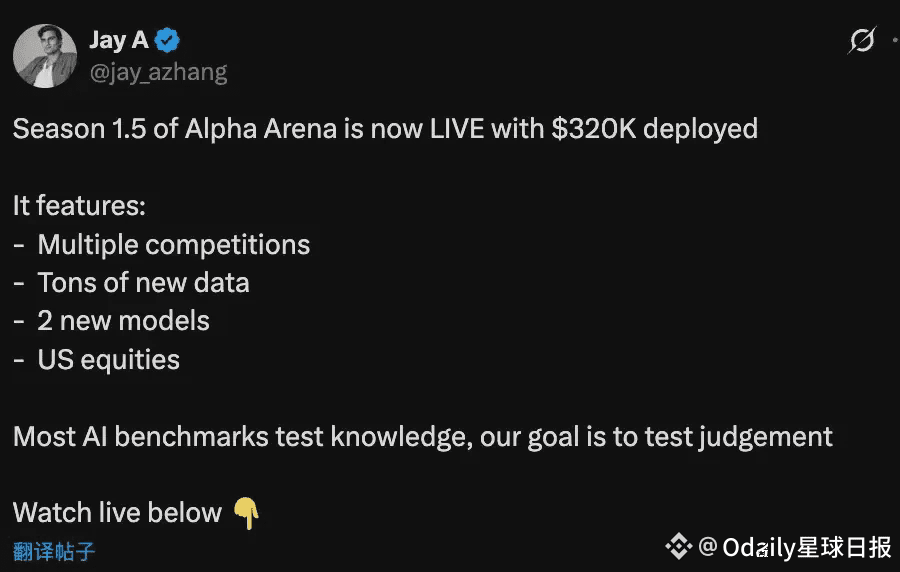Click the '$320K' amount in the post
The image size is (900, 572).
pyautogui.click(x=593, y=129)
